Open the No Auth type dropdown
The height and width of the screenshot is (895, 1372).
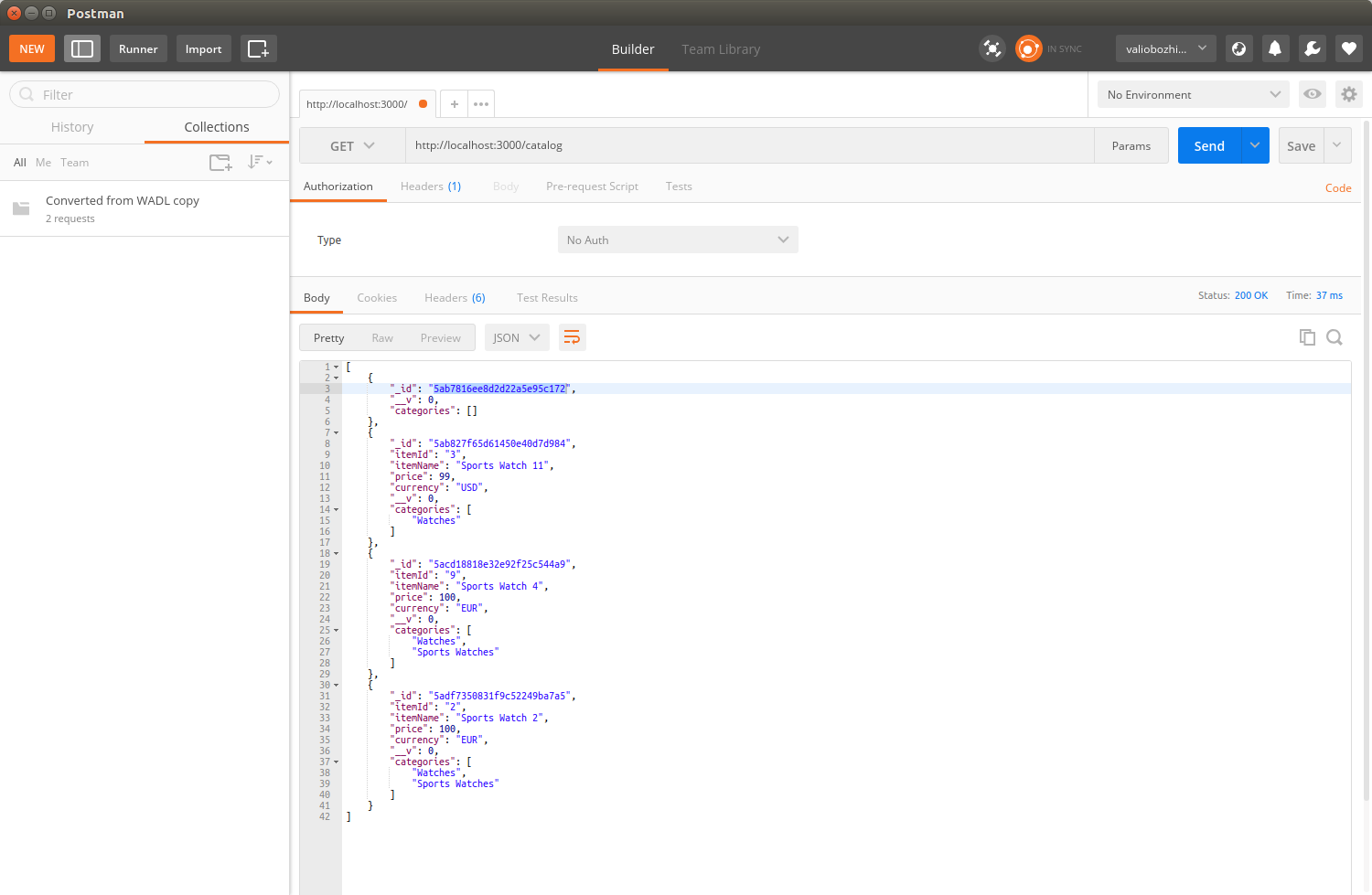pyautogui.click(x=677, y=240)
